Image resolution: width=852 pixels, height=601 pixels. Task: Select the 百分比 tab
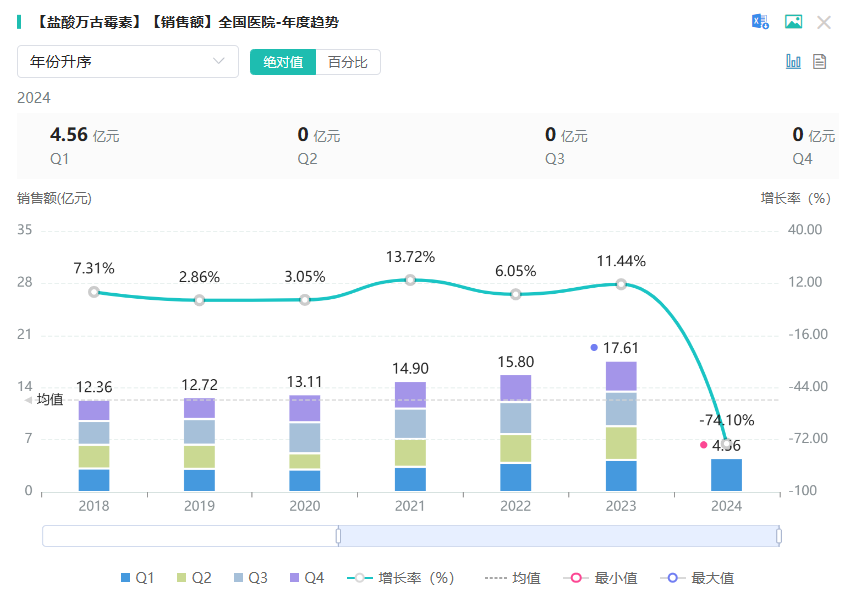348,62
